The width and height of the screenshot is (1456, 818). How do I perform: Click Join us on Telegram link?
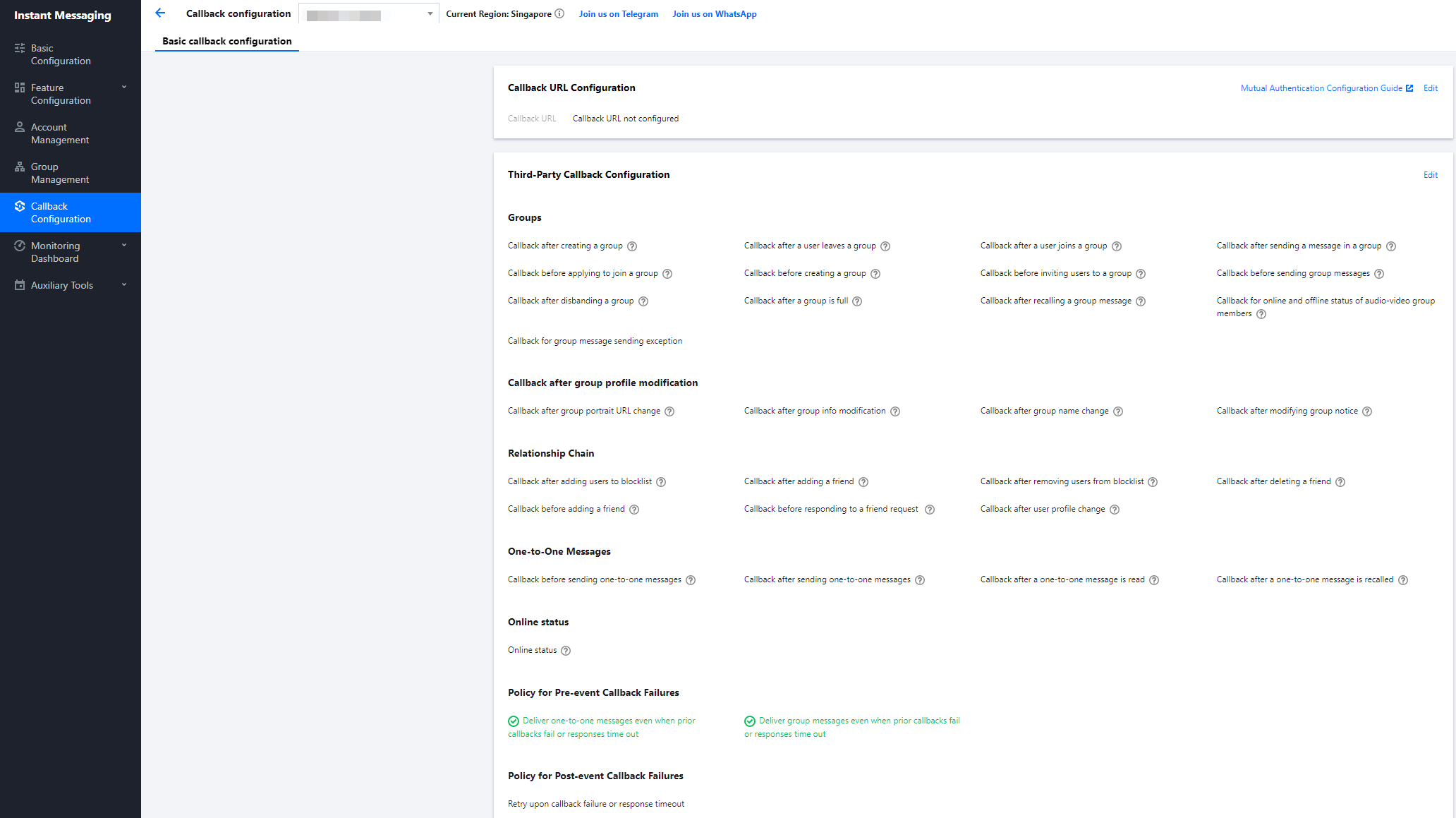(x=619, y=14)
